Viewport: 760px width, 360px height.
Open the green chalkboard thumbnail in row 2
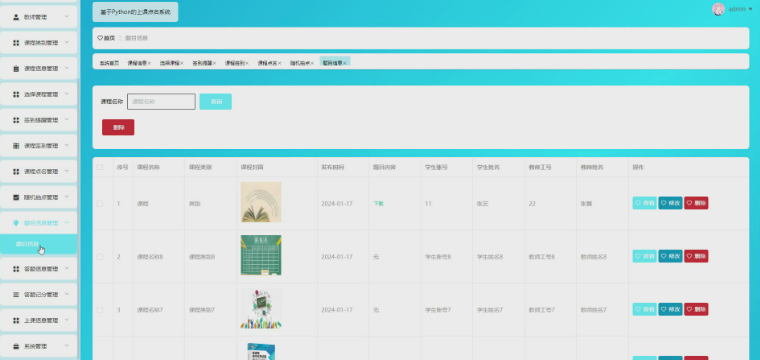(x=261, y=255)
